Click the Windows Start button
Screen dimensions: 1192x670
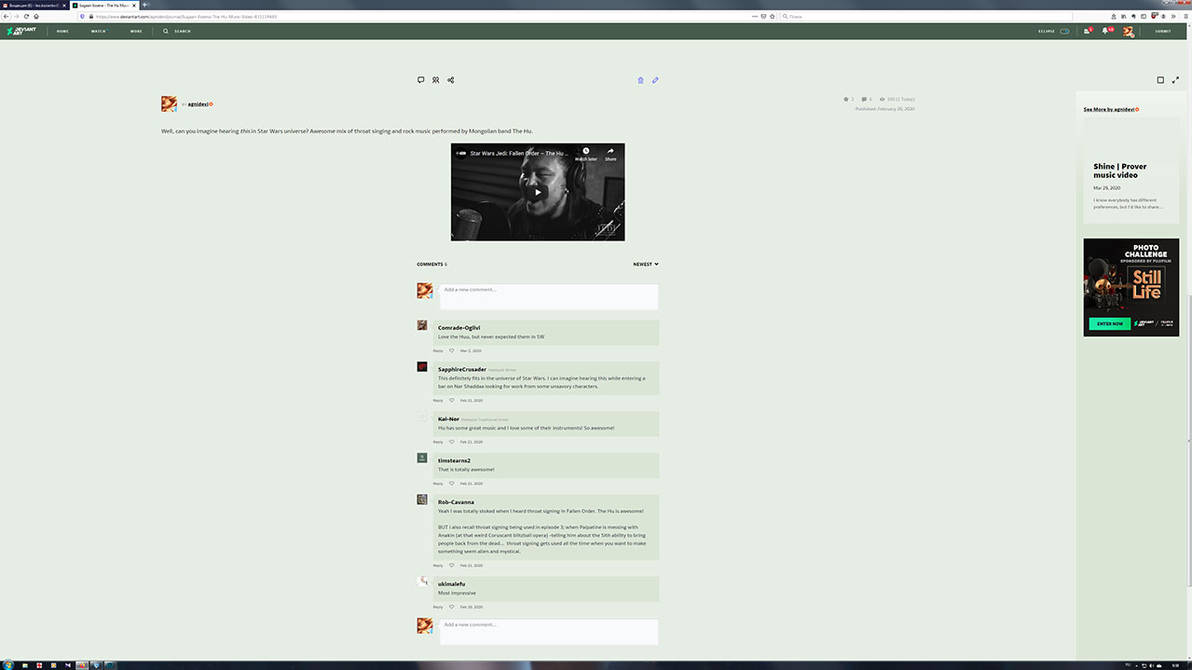[x=8, y=665]
